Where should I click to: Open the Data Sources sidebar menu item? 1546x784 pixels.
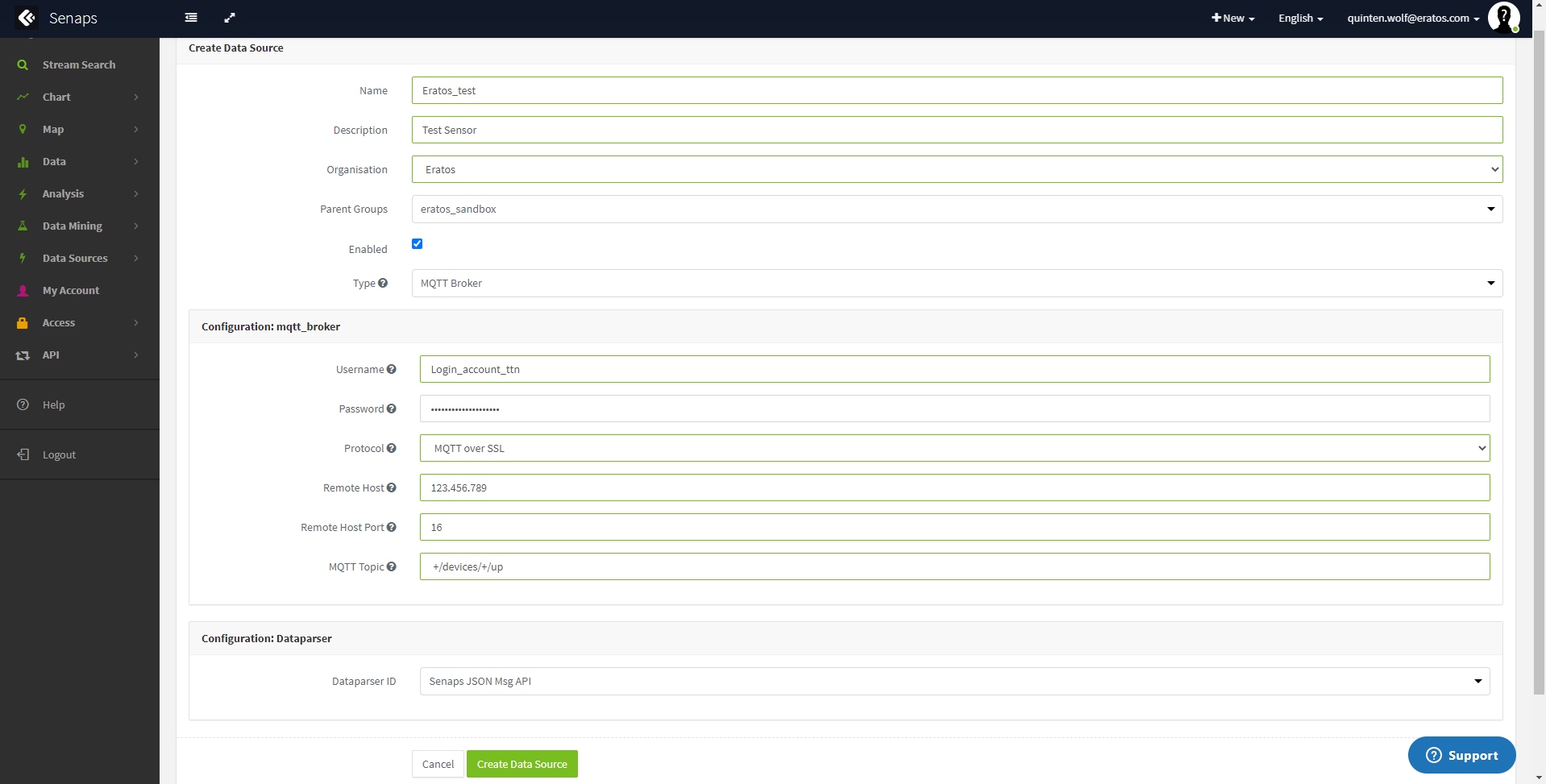79,258
